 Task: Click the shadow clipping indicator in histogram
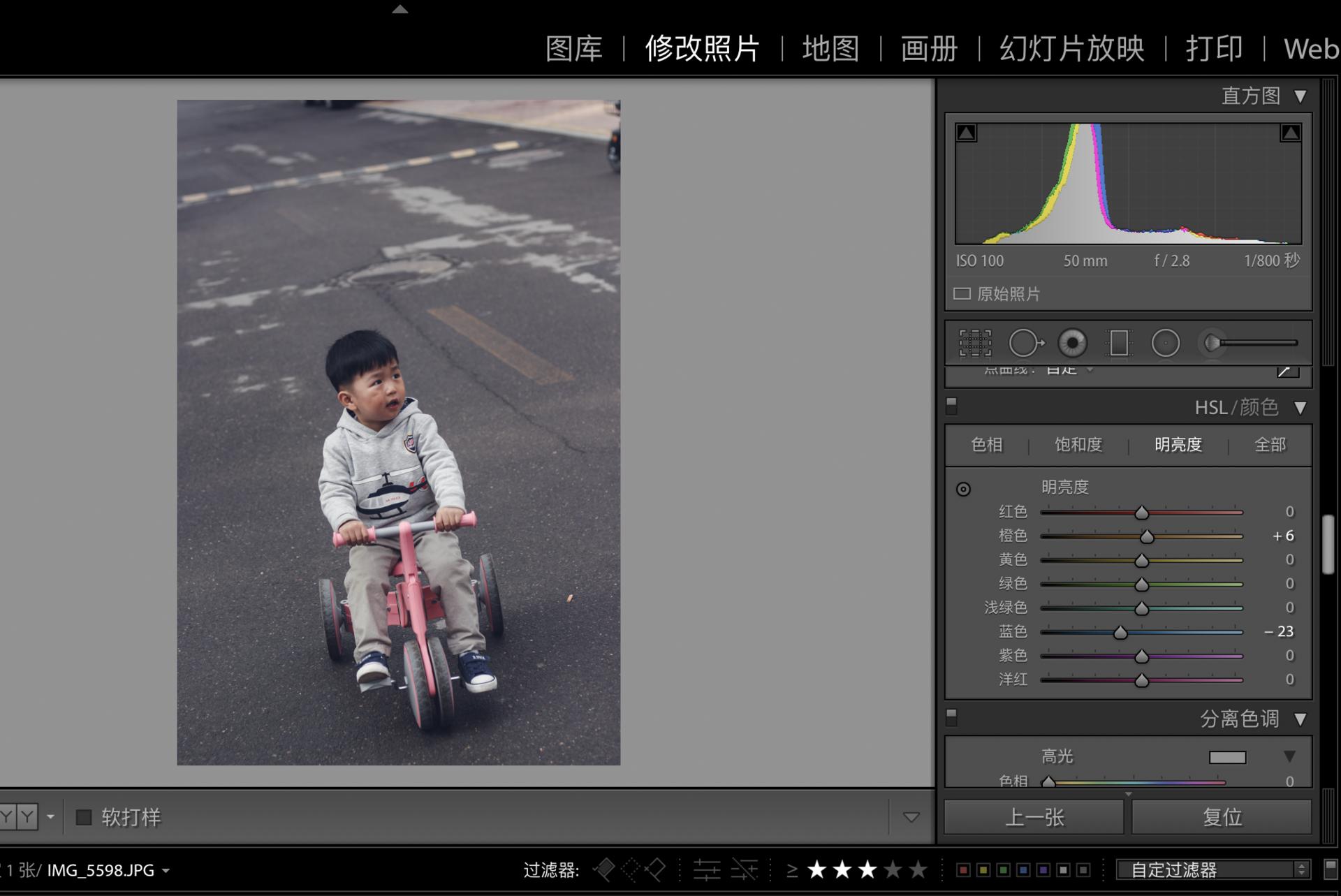pos(967,133)
